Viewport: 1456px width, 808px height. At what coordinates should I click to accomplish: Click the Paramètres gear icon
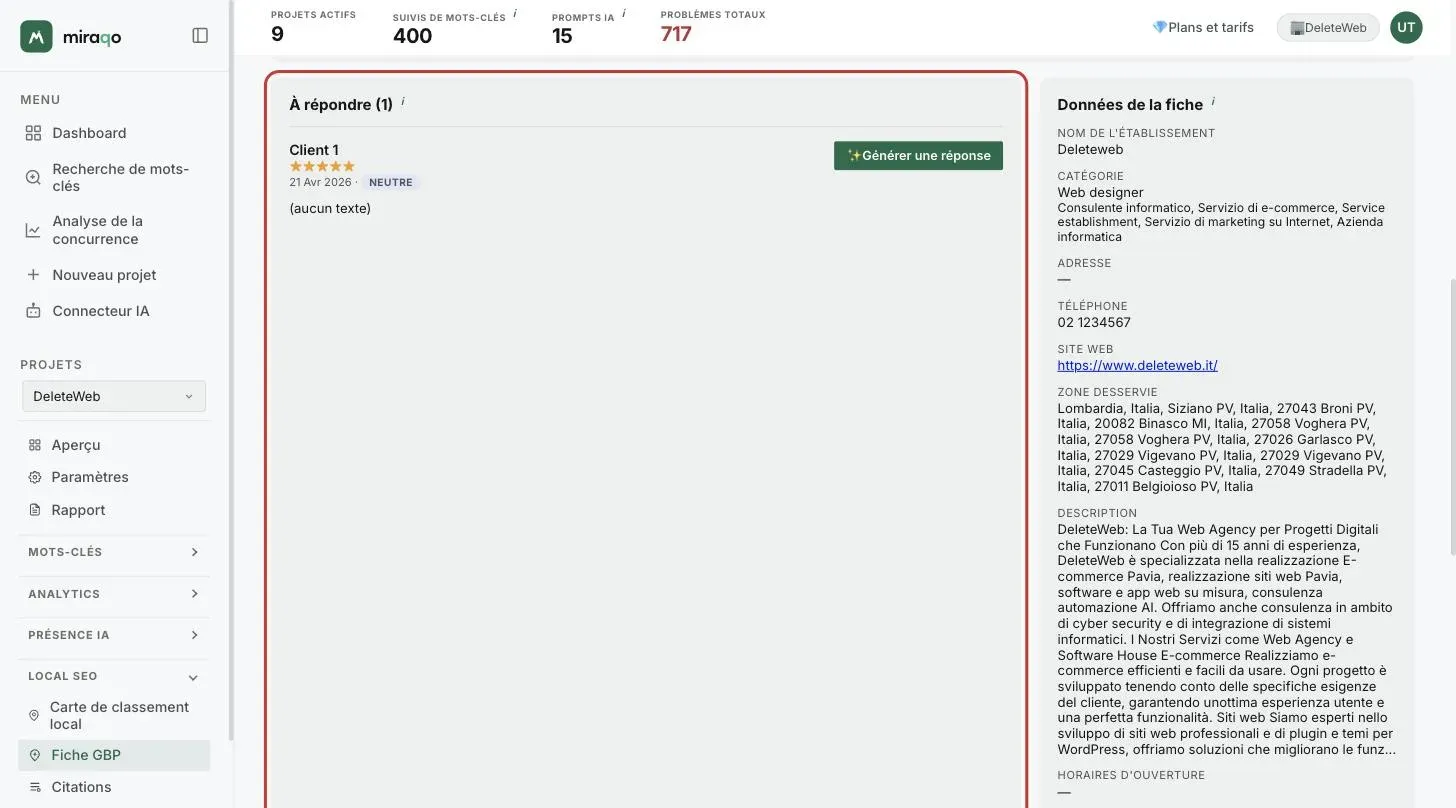pyautogui.click(x=35, y=477)
